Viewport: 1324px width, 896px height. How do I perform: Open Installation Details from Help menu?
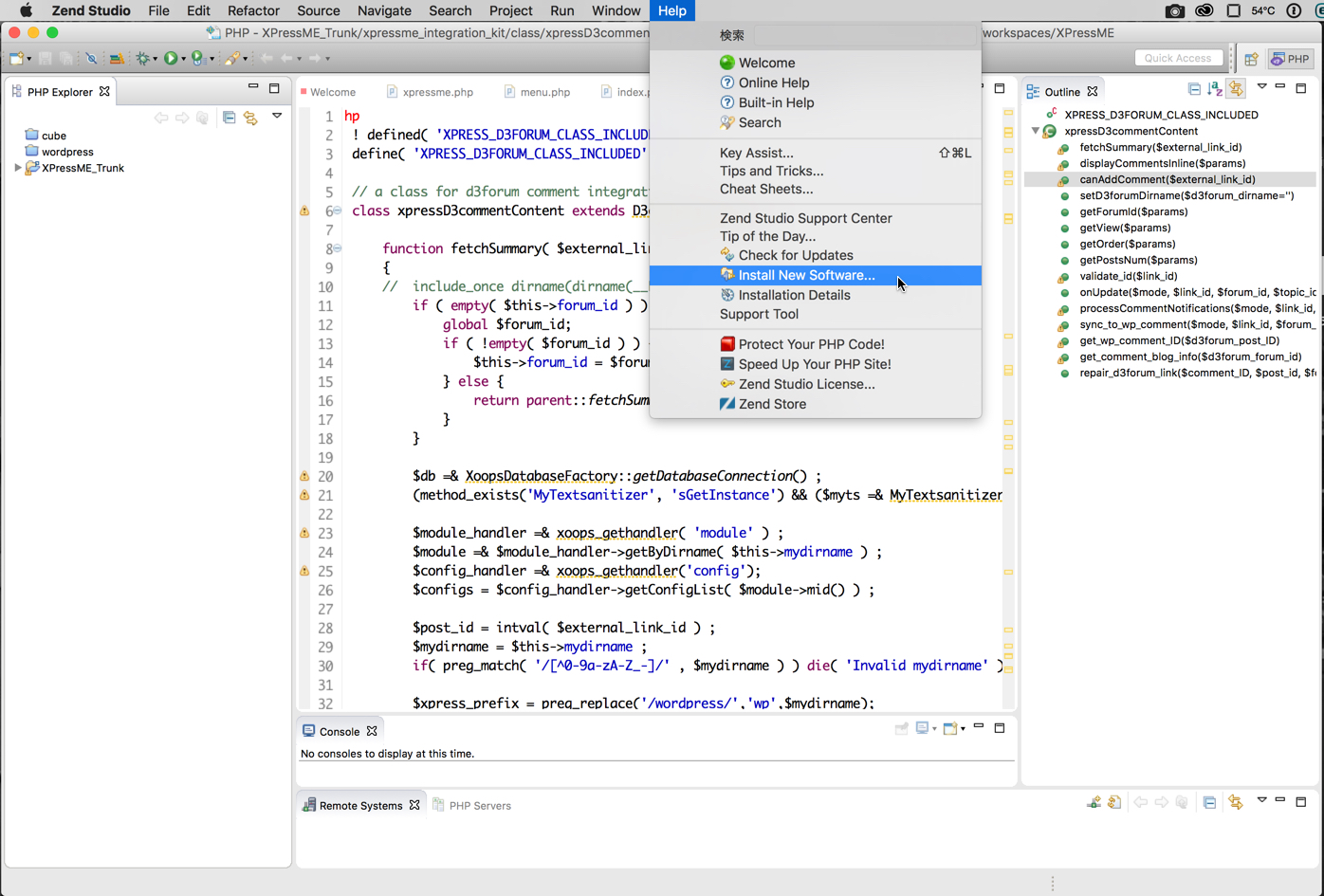[x=816, y=295]
